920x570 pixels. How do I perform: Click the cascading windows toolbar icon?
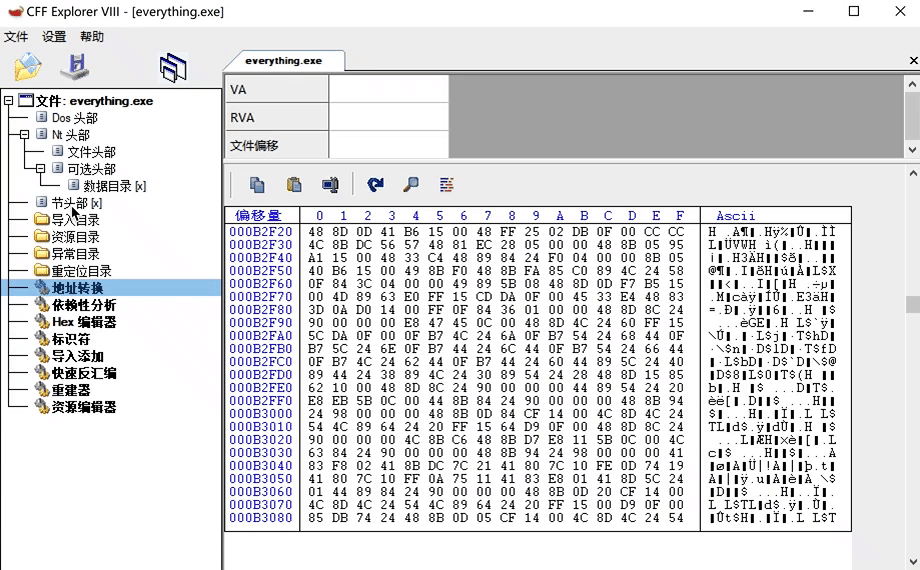[x=173, y=67]
